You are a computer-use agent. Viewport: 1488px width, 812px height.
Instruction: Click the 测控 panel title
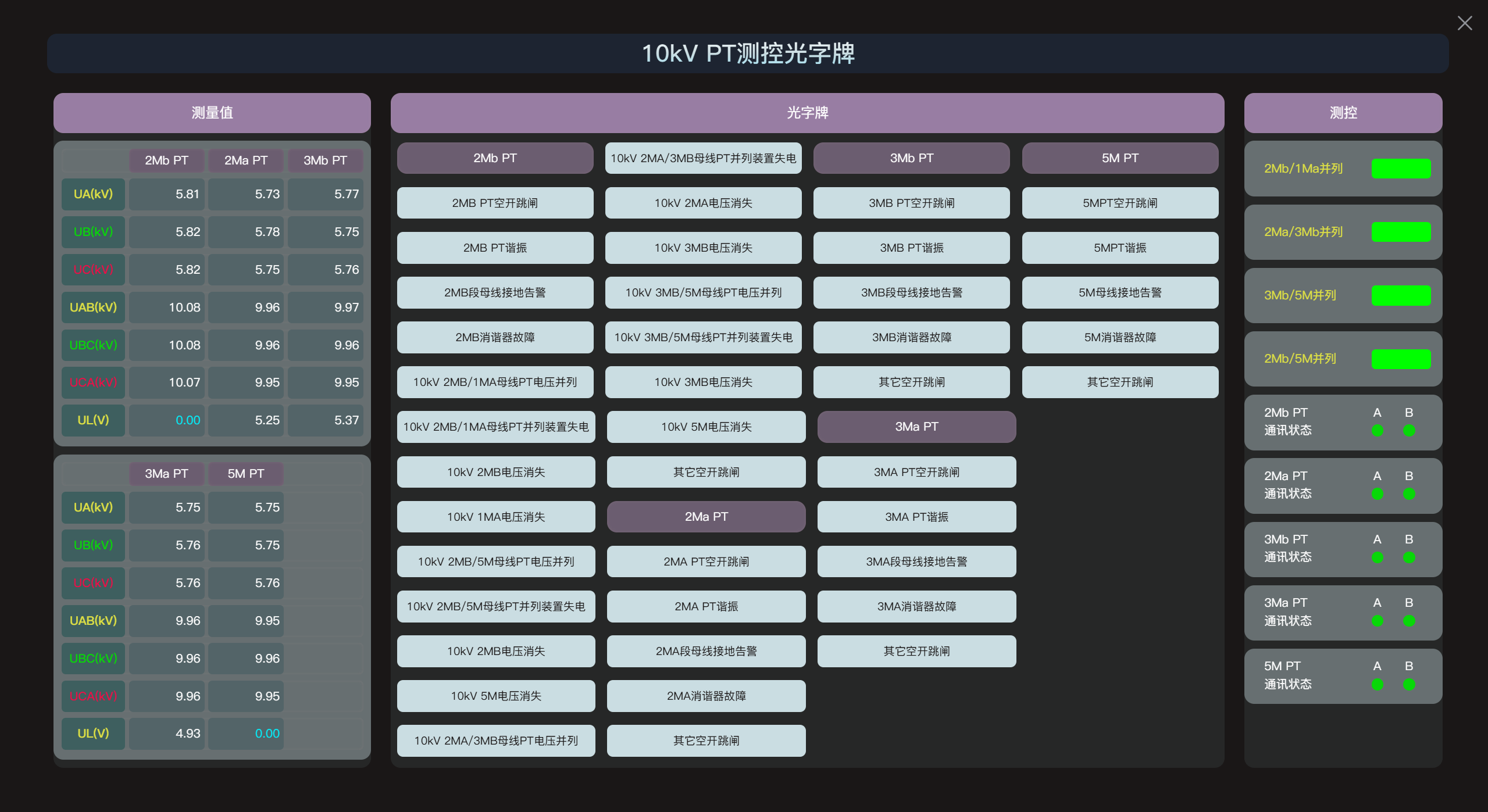click(x=1342, y=113)
